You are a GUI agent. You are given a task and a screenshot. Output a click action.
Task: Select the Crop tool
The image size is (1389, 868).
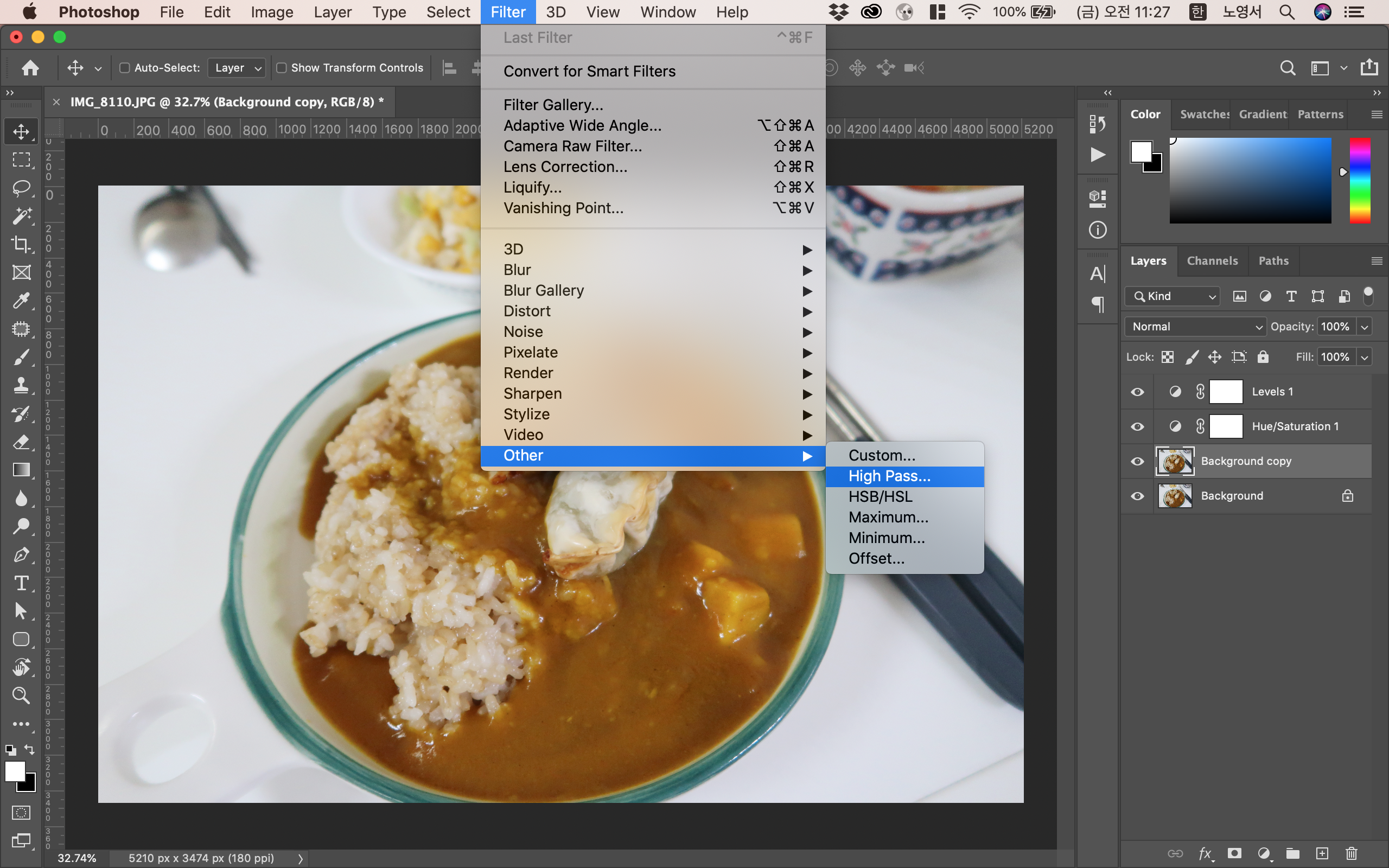(21, 245)
